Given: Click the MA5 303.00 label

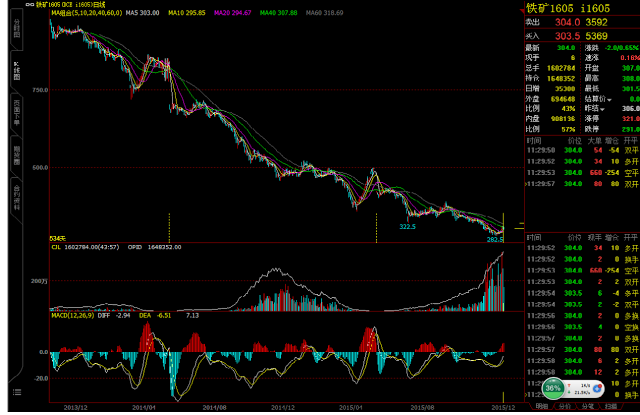Looking at the screenshot, I should (x=142, y=13).
